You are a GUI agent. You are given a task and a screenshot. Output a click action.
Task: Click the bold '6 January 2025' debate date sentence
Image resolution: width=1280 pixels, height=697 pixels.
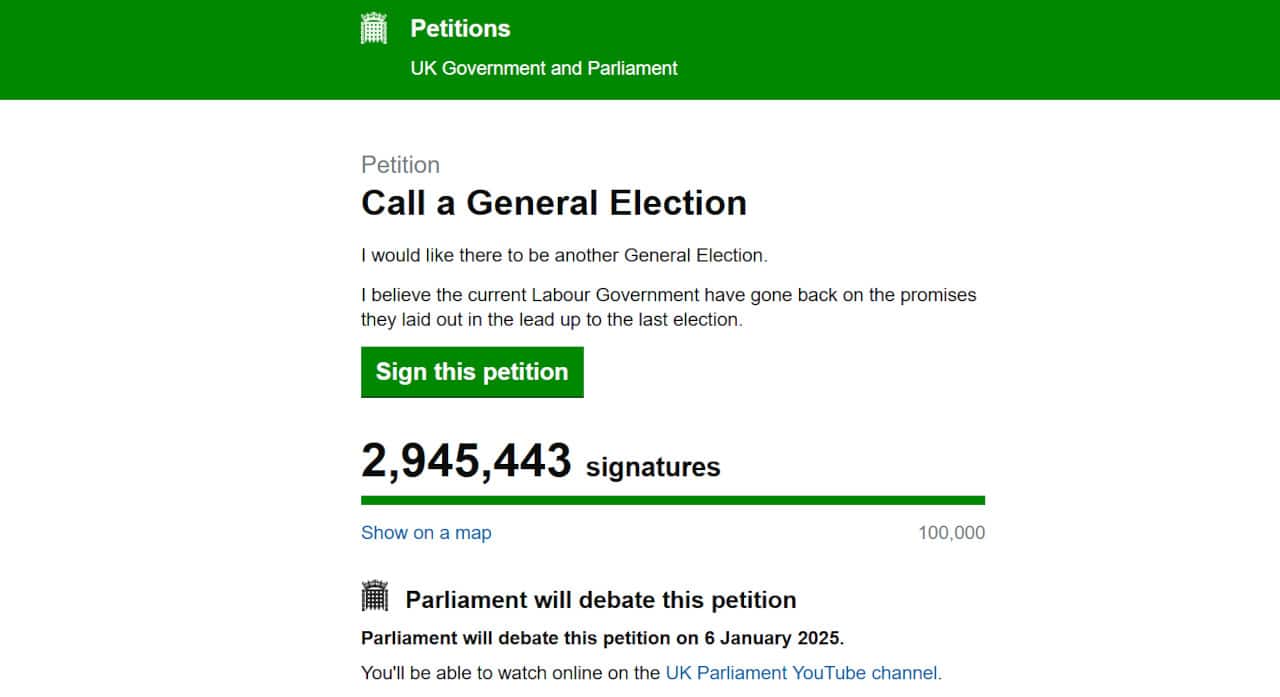[602, 638]
